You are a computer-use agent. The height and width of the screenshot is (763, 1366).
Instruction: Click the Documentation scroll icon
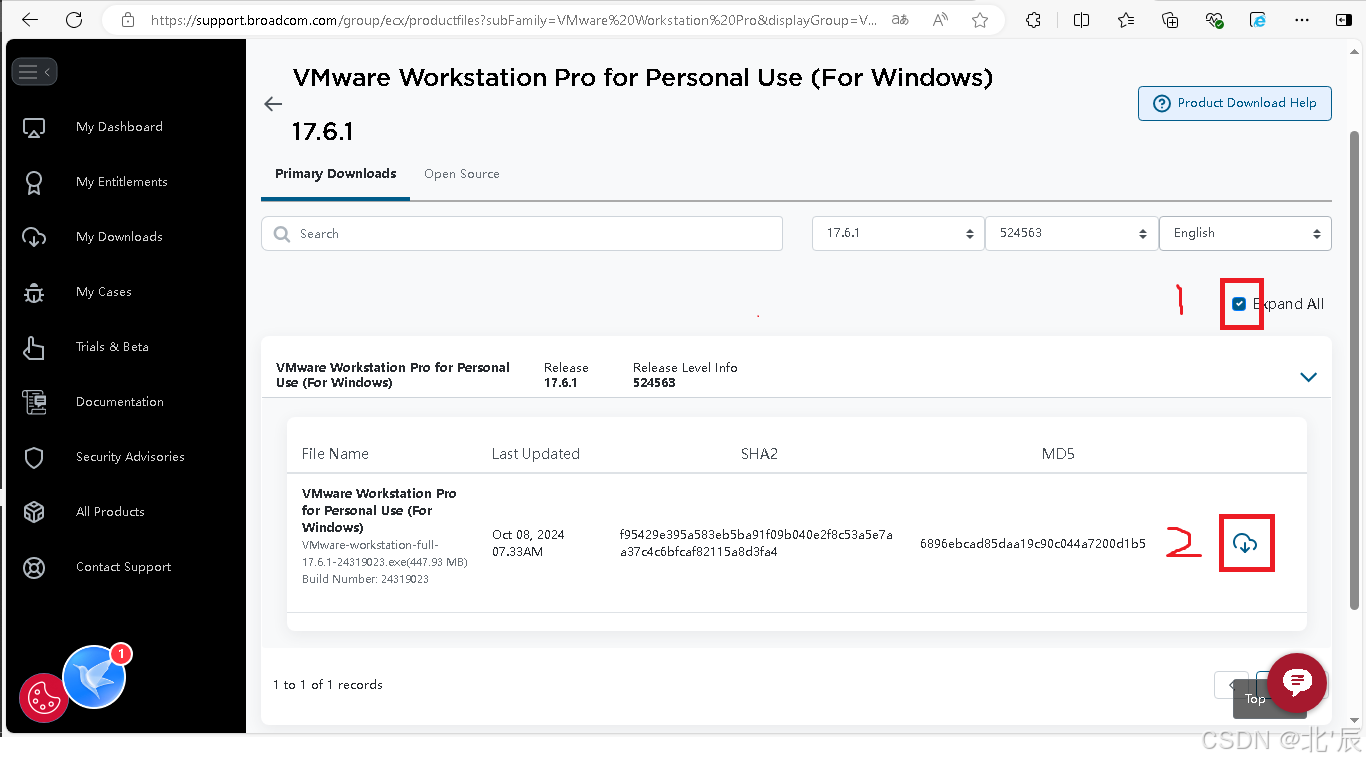click(34, 402)
